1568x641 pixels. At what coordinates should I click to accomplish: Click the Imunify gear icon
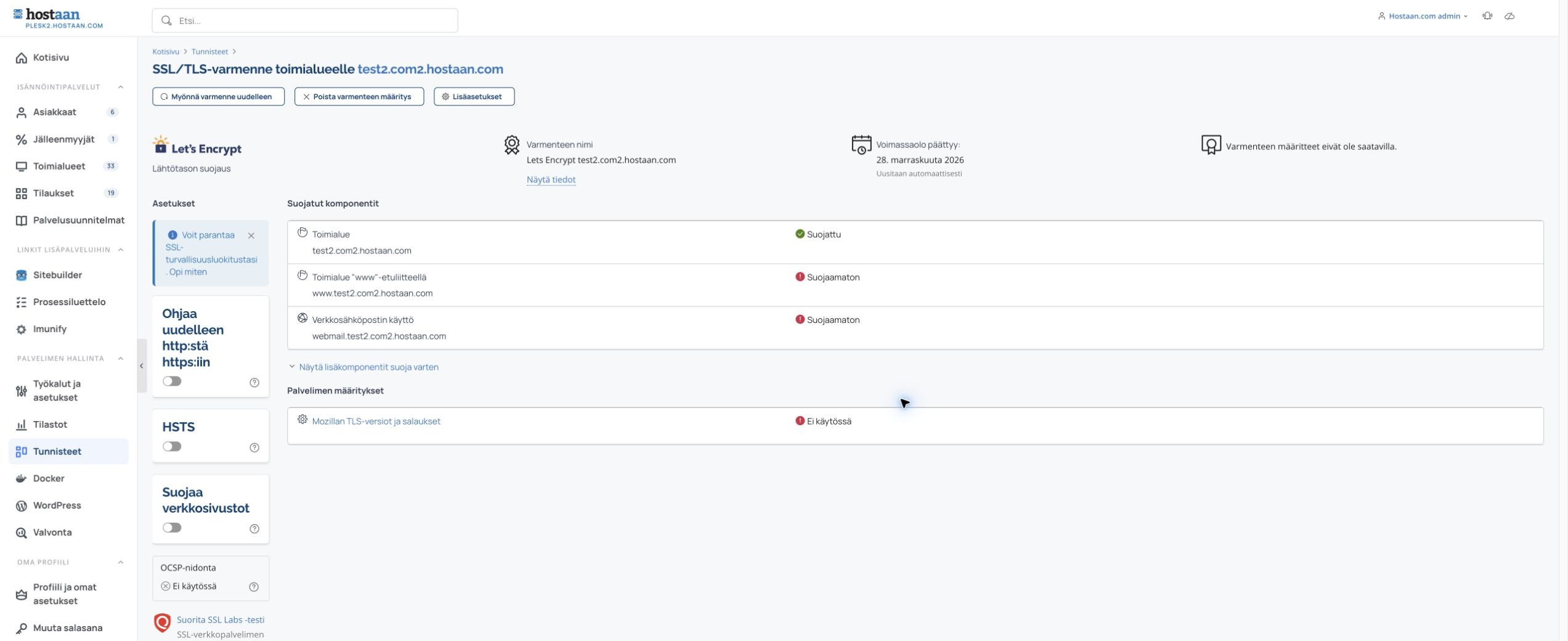pyautogui.click(x=22, y=329)
